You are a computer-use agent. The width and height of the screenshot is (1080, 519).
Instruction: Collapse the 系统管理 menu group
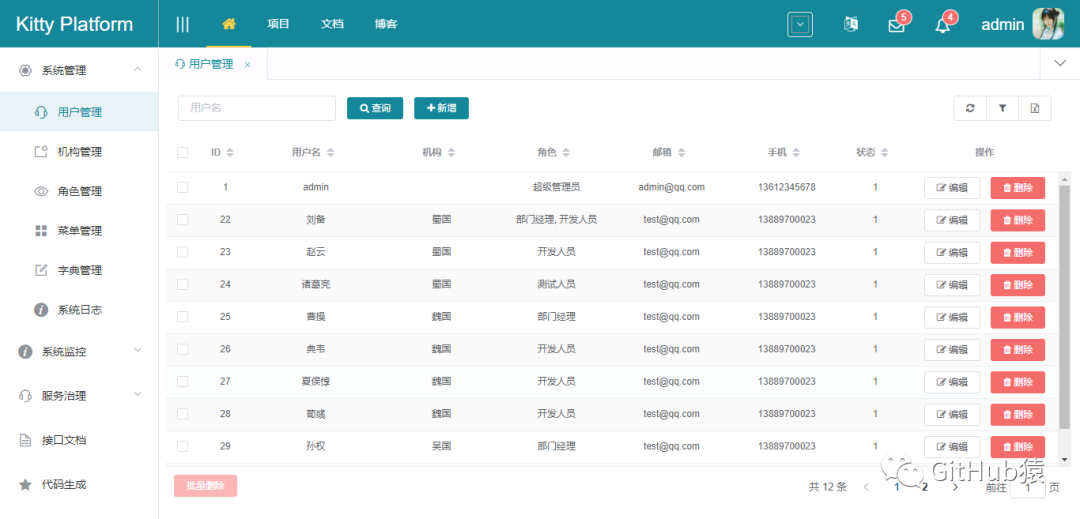pyautogui.click(x=79, y=70)
